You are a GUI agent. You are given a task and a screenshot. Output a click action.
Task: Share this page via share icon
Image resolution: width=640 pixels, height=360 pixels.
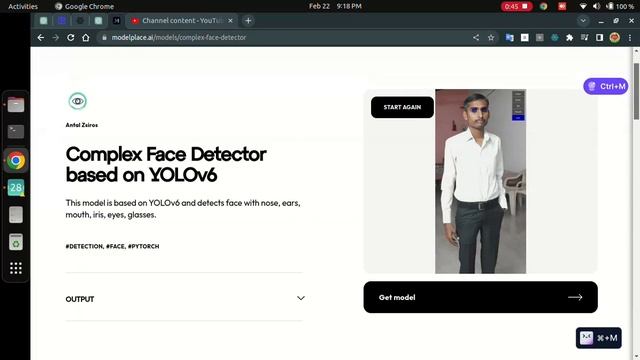pos(476,38)
